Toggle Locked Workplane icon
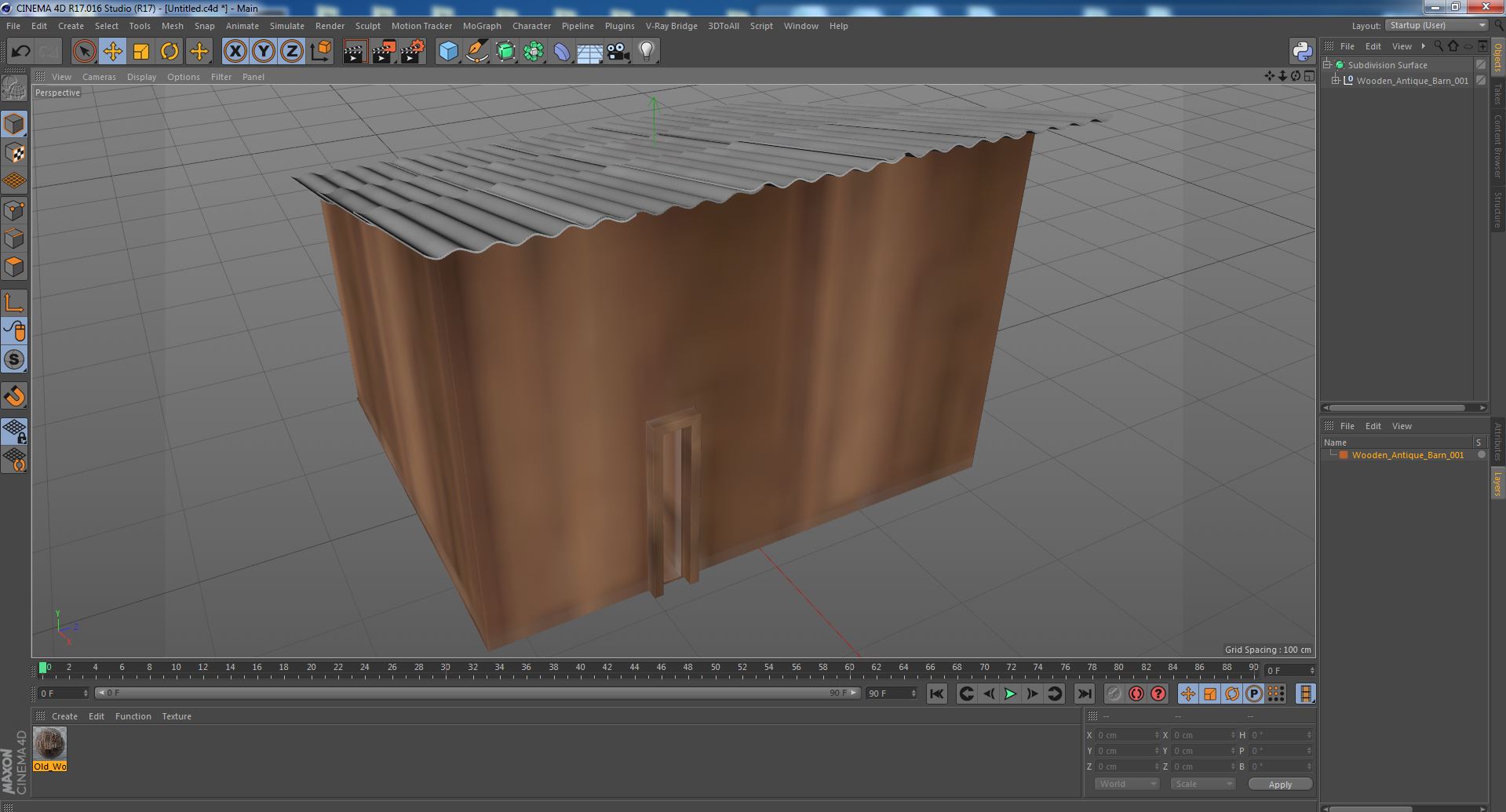This screenshot has width=1506, height=812. (14, 431)
